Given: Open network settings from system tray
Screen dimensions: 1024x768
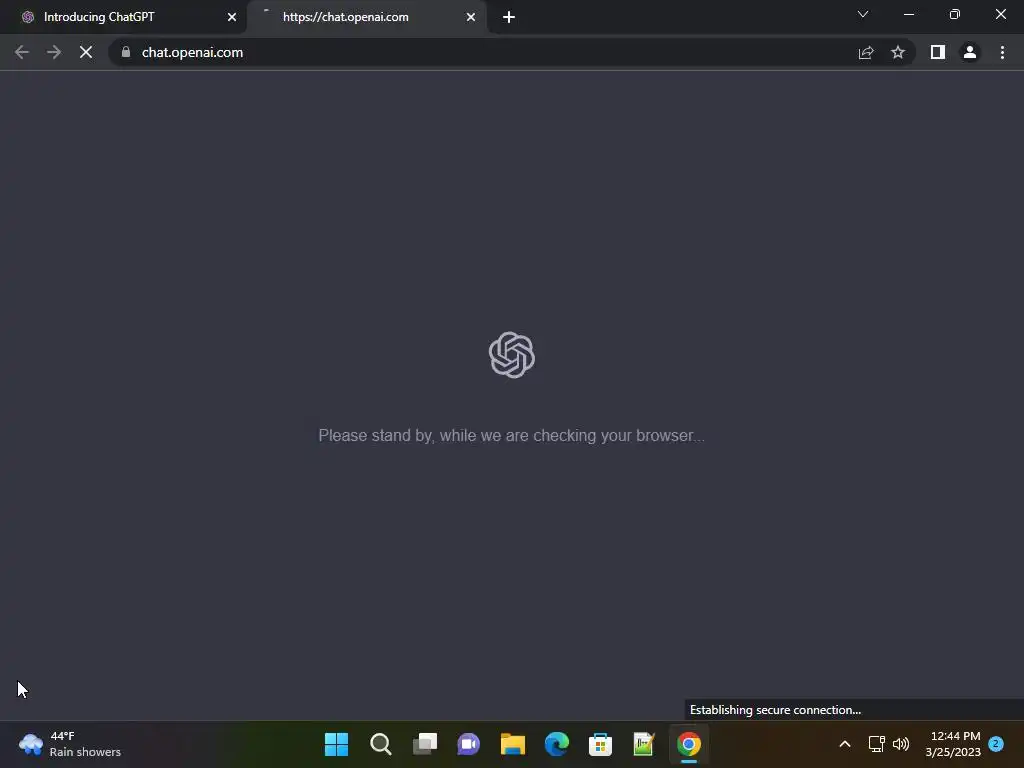Looking at the screenshot, I should click(x=876, y=744).
